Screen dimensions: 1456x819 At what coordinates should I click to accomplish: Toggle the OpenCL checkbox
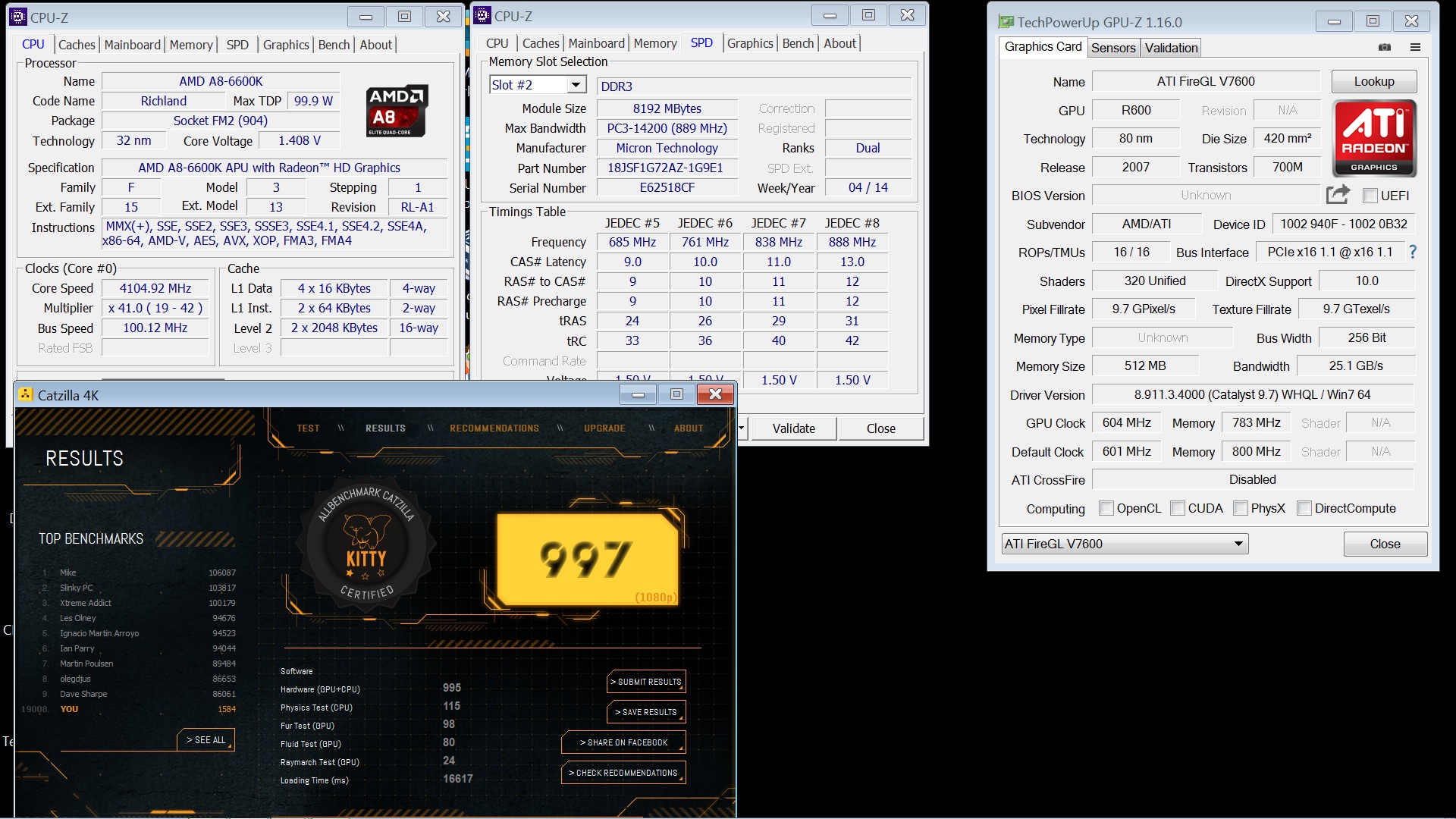[1106, 508]
